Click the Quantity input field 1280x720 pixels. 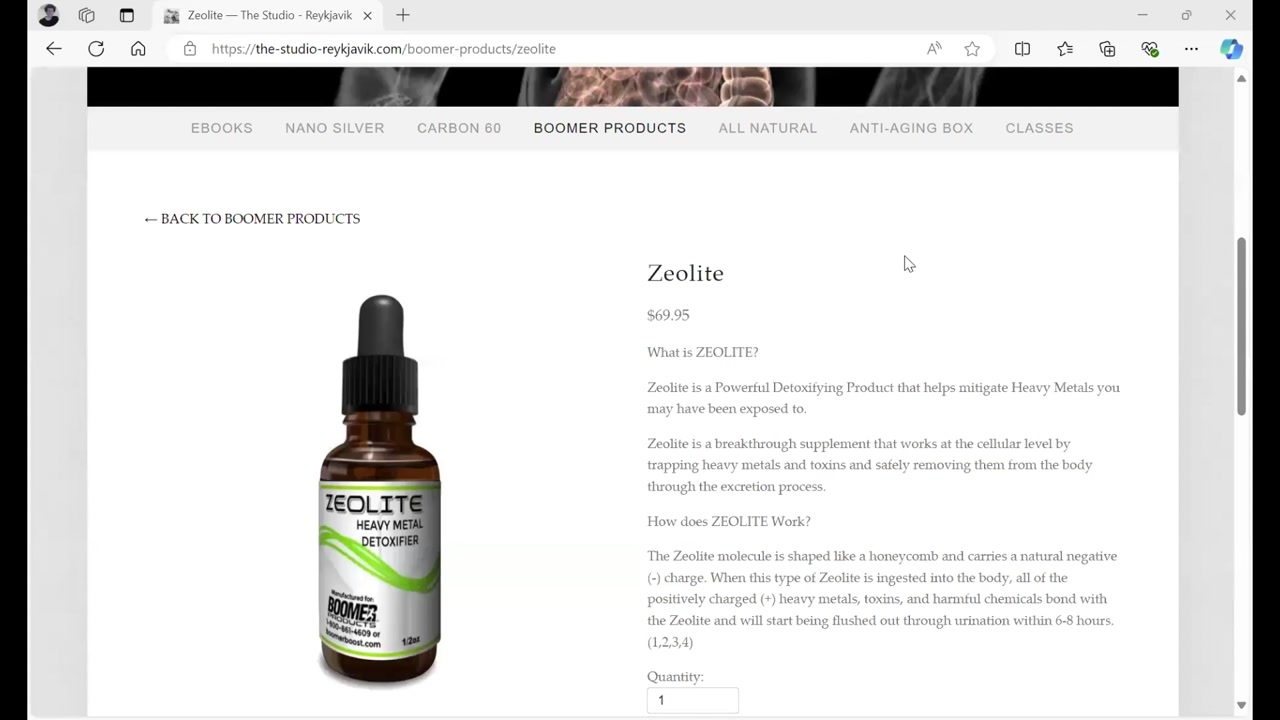pyautogui.click(x=692, y=700)
